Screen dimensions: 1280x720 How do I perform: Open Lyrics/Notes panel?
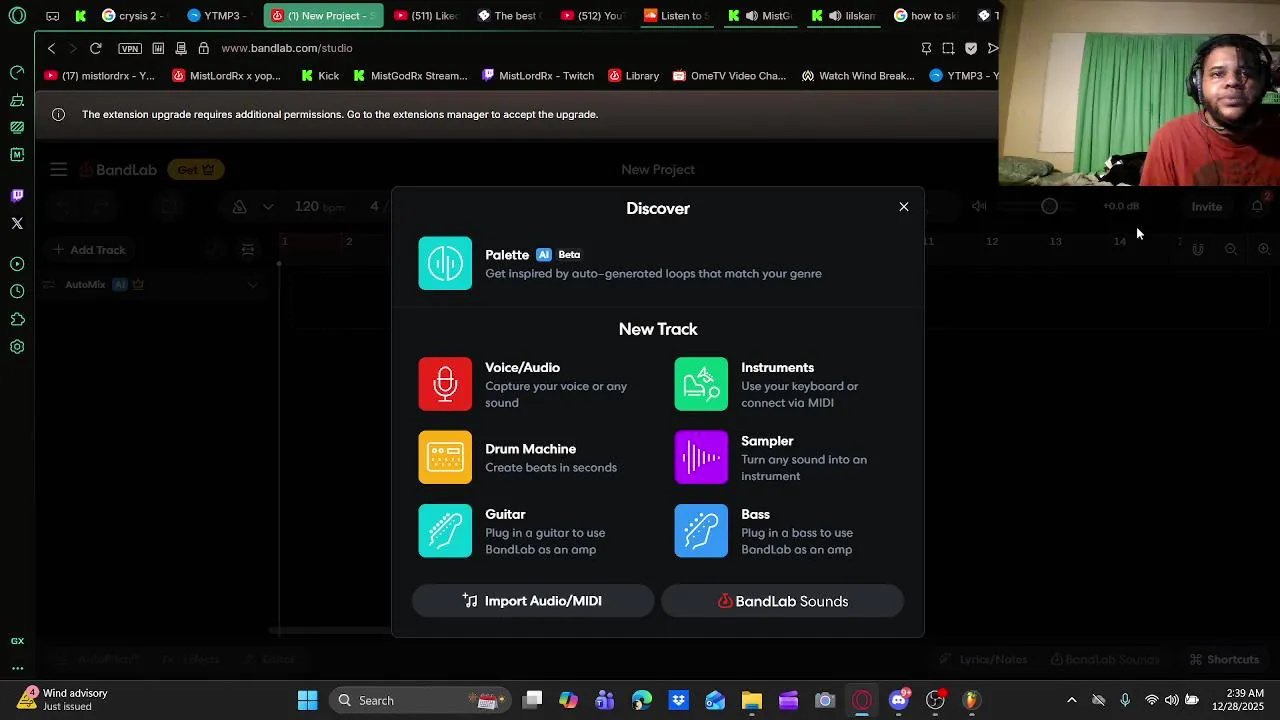984,660
